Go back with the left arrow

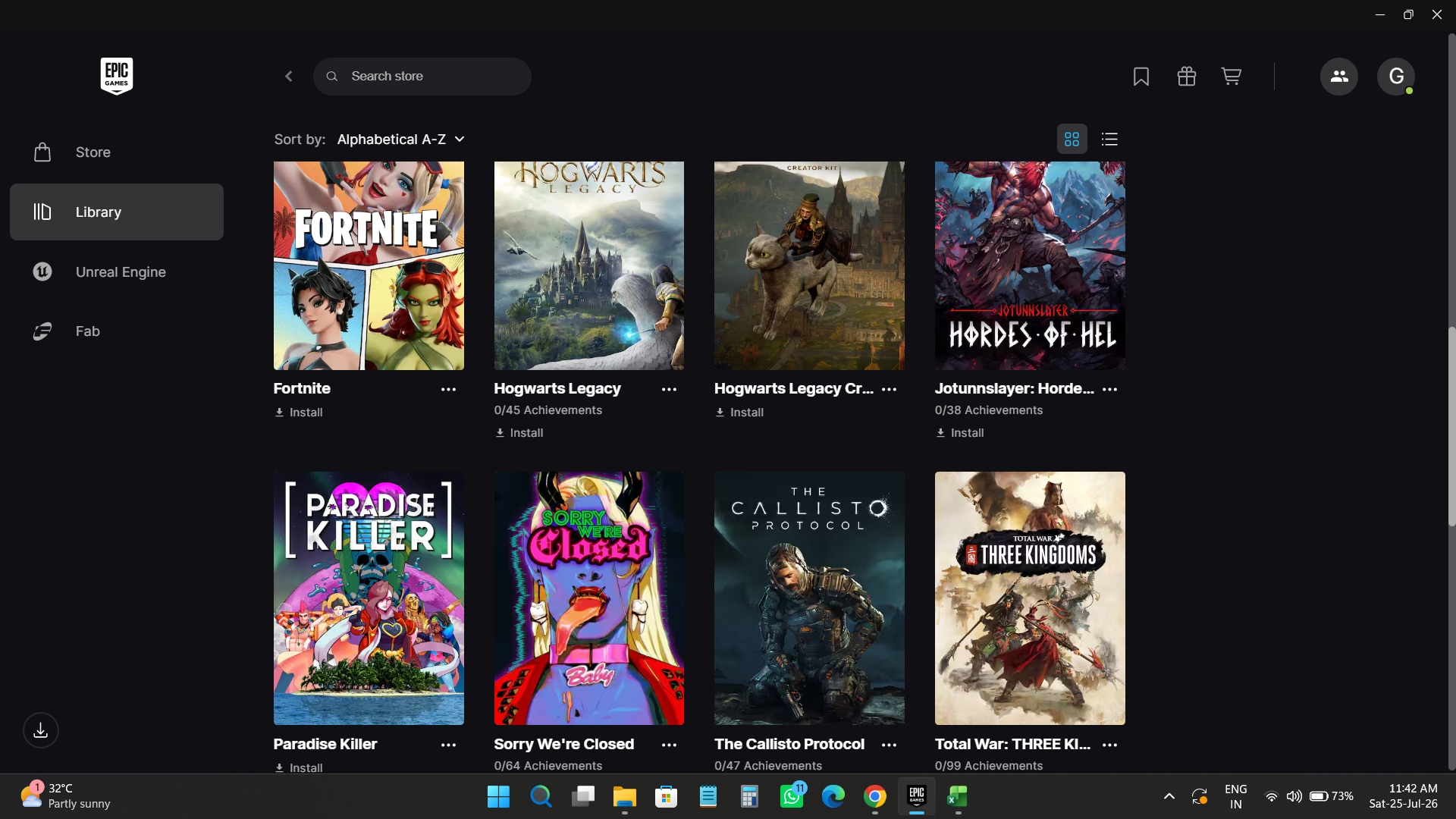click(x=289, y=77)
